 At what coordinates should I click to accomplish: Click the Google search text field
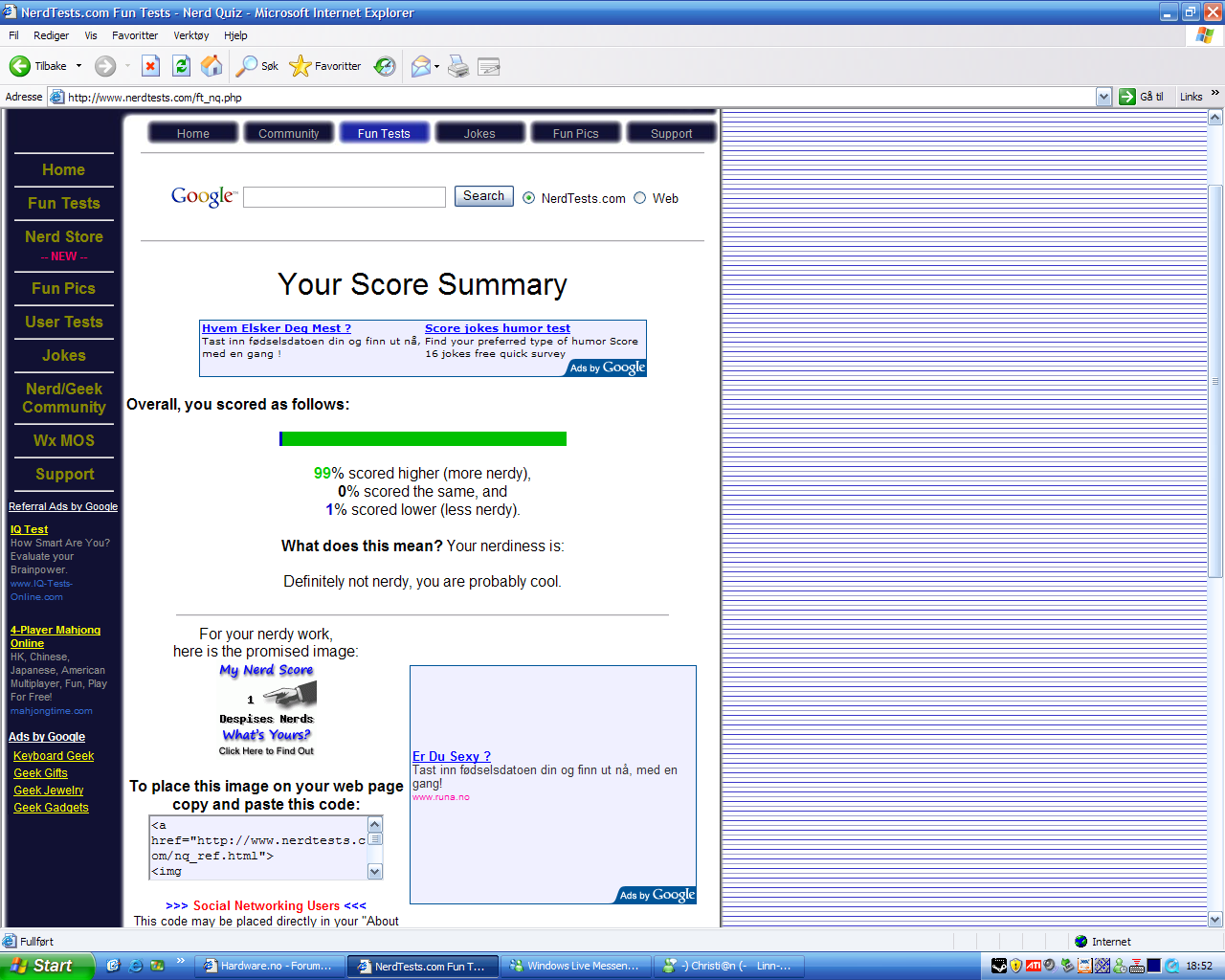pyautogui.click(x=345, y=197)
